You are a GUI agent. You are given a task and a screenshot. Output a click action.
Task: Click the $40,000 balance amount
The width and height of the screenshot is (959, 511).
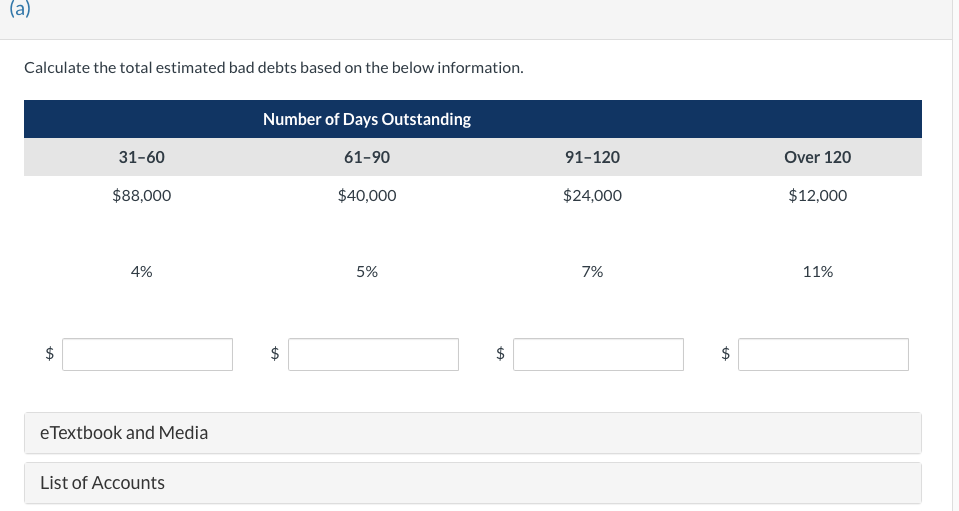(x=367, y=196)
